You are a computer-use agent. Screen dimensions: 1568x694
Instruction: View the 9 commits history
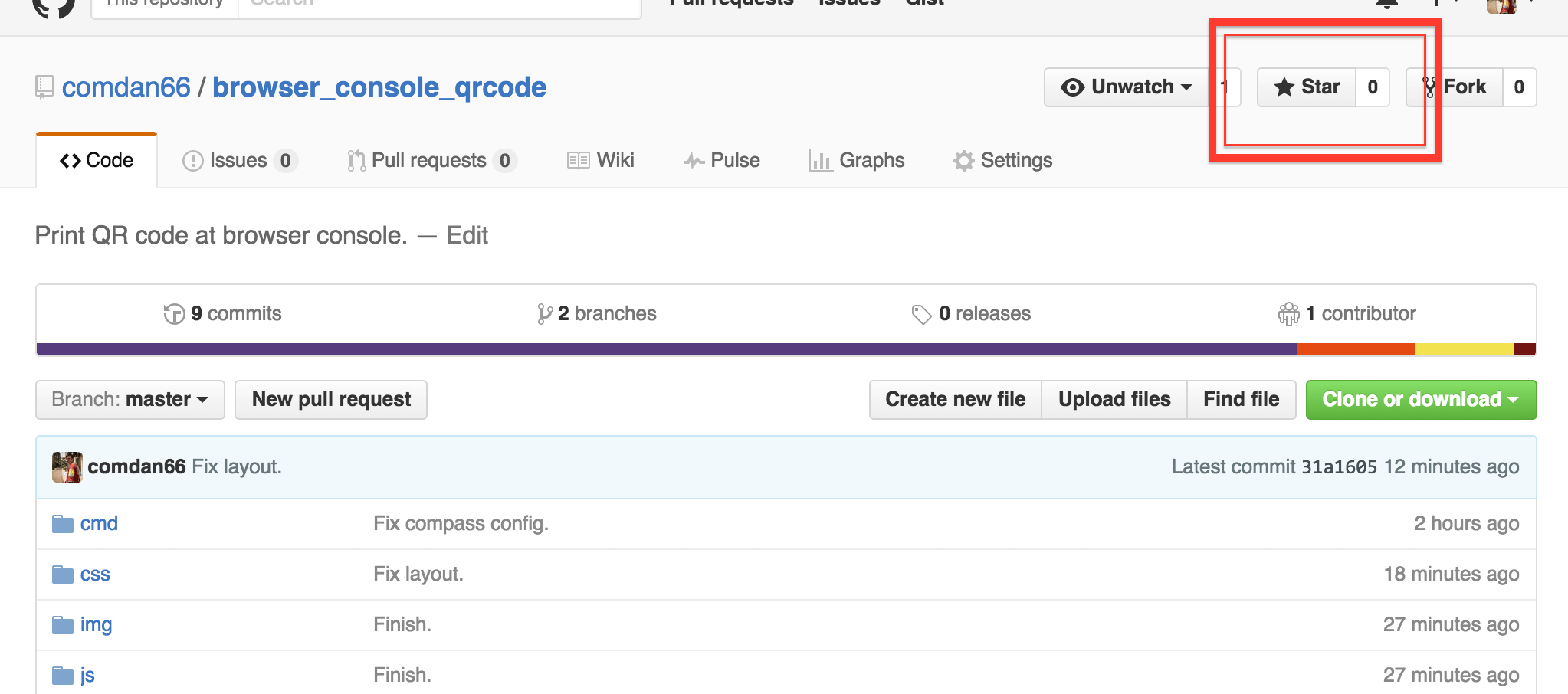point(222,313)
